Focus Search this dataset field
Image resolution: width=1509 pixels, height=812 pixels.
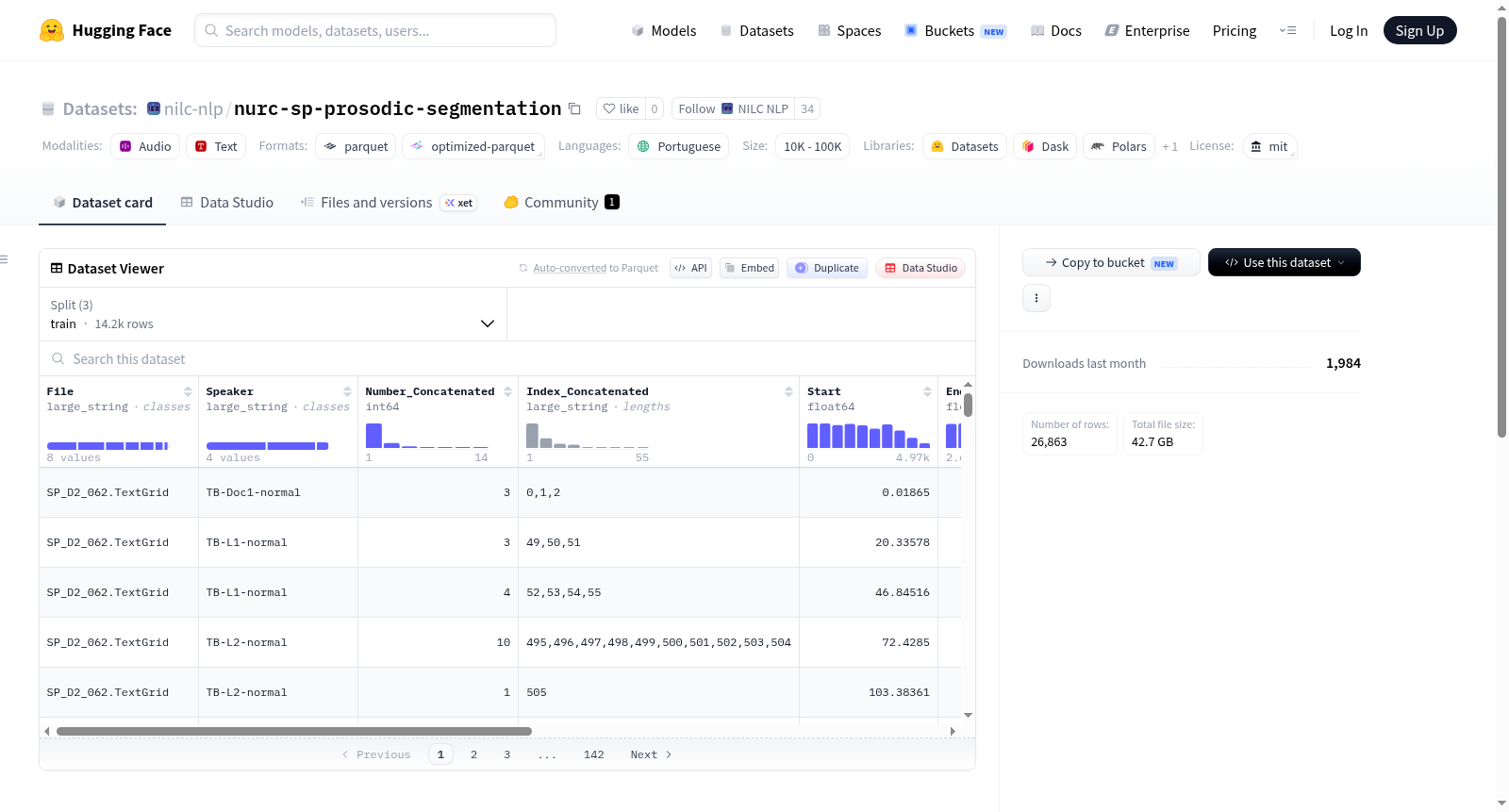507,358
